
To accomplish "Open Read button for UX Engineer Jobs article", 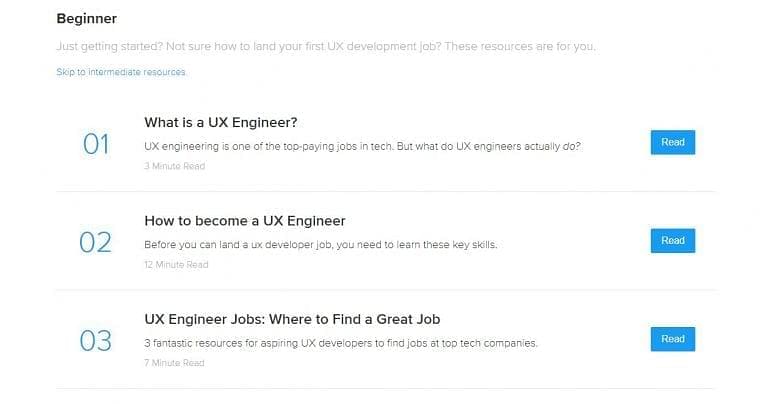I will pyautogui.click(x=672, y=339).
